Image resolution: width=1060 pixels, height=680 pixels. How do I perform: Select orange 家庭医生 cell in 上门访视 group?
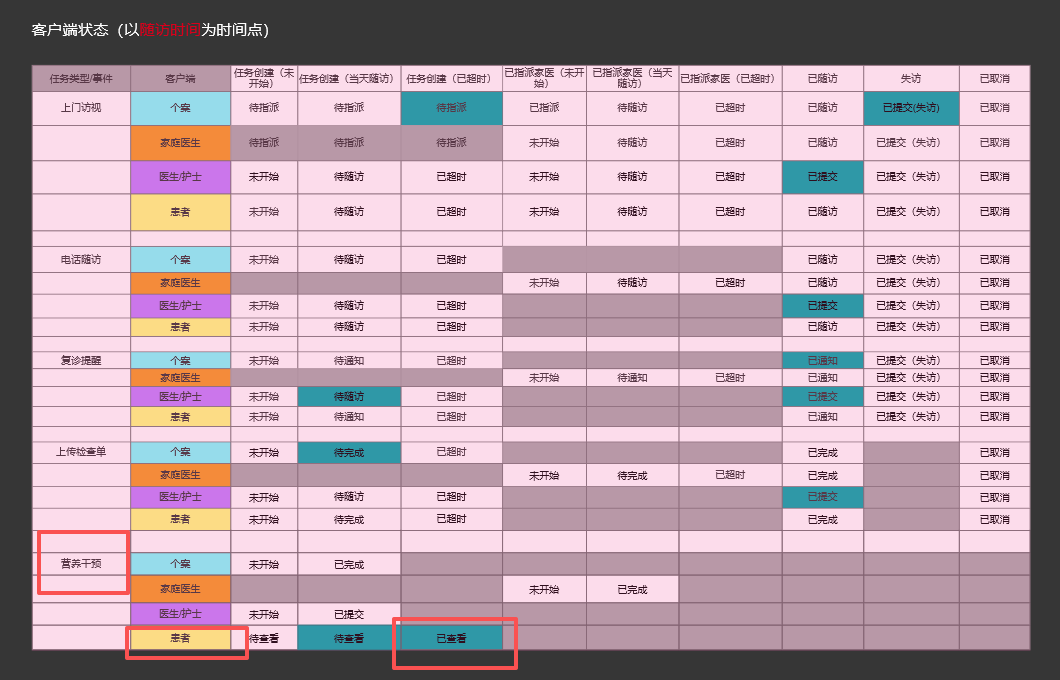pos(180,143)
